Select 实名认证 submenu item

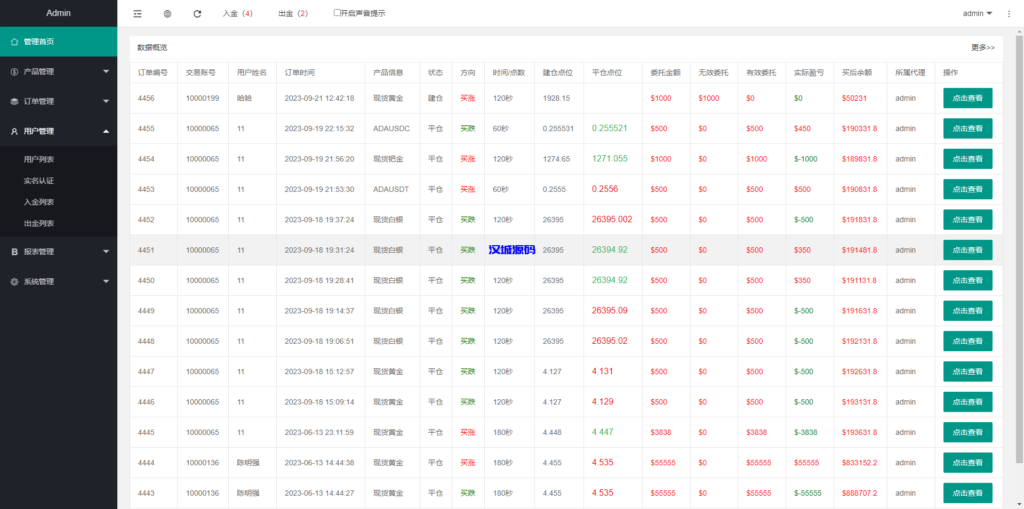pos(39,181)
